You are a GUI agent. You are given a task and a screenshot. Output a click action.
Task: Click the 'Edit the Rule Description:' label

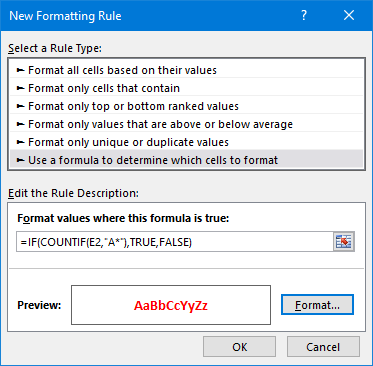pos(73,193)
